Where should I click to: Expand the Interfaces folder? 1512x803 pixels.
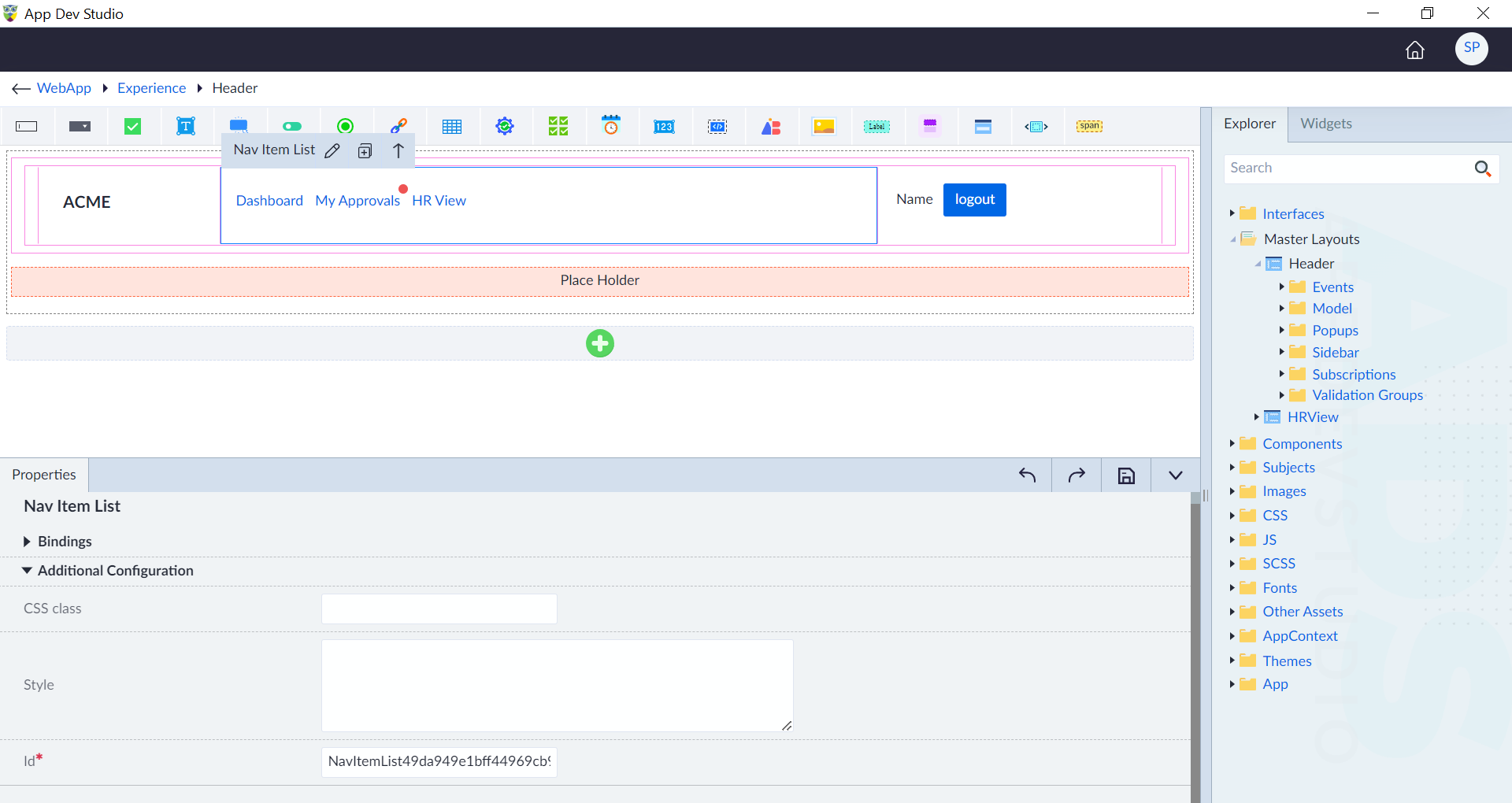1232,213
